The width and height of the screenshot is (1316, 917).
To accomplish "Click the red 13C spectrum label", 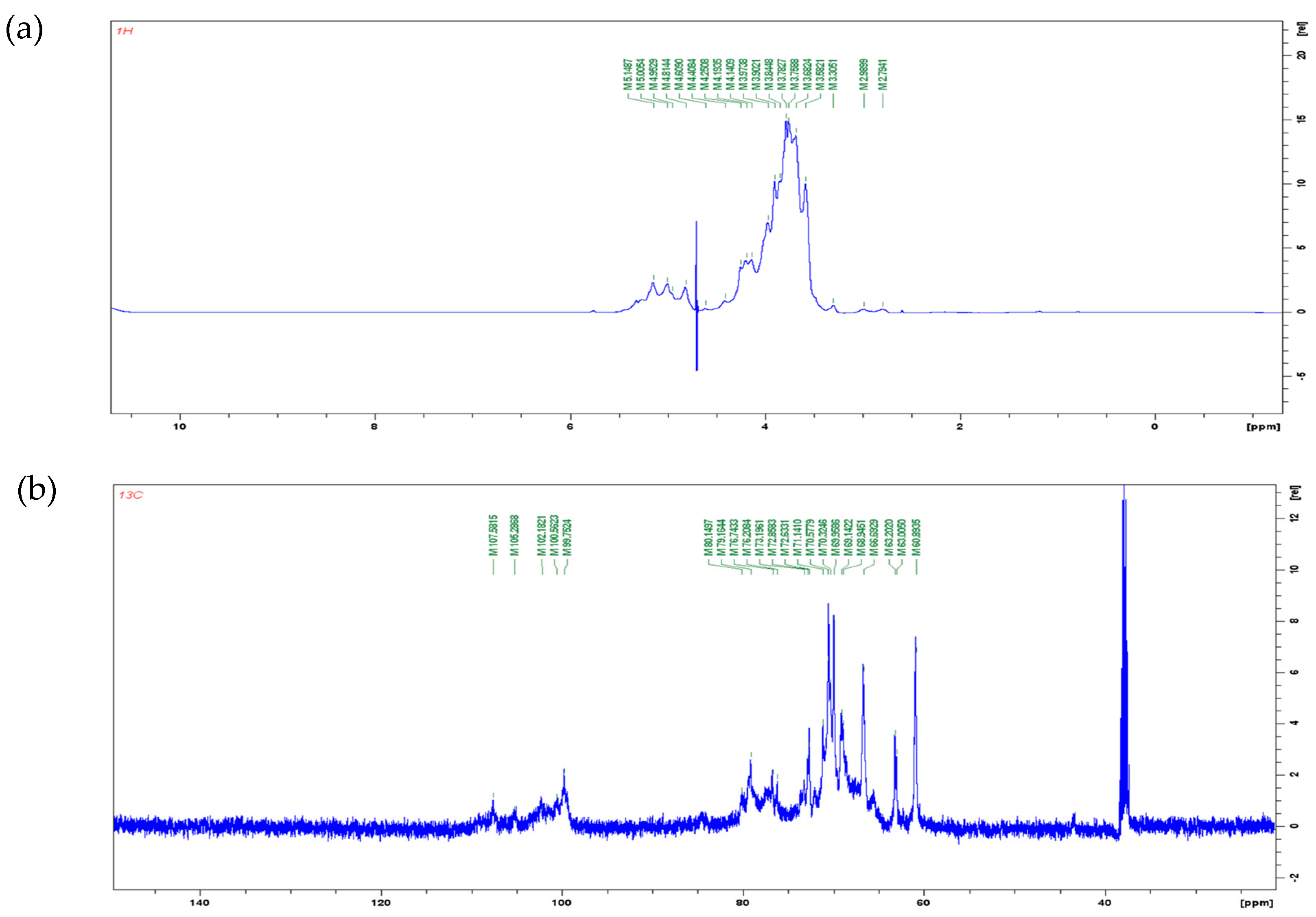I will 131,495.
